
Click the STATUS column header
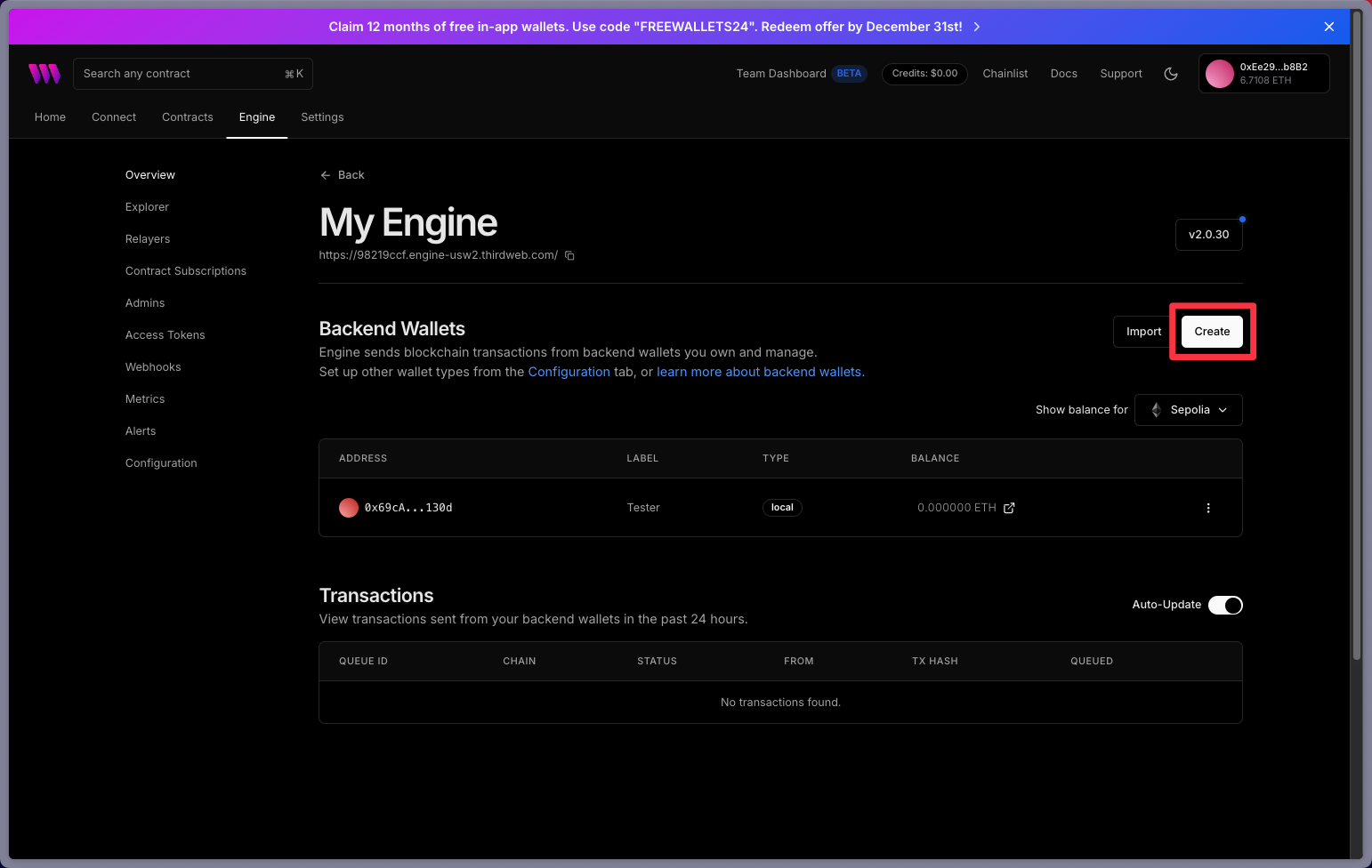(658, 662)
